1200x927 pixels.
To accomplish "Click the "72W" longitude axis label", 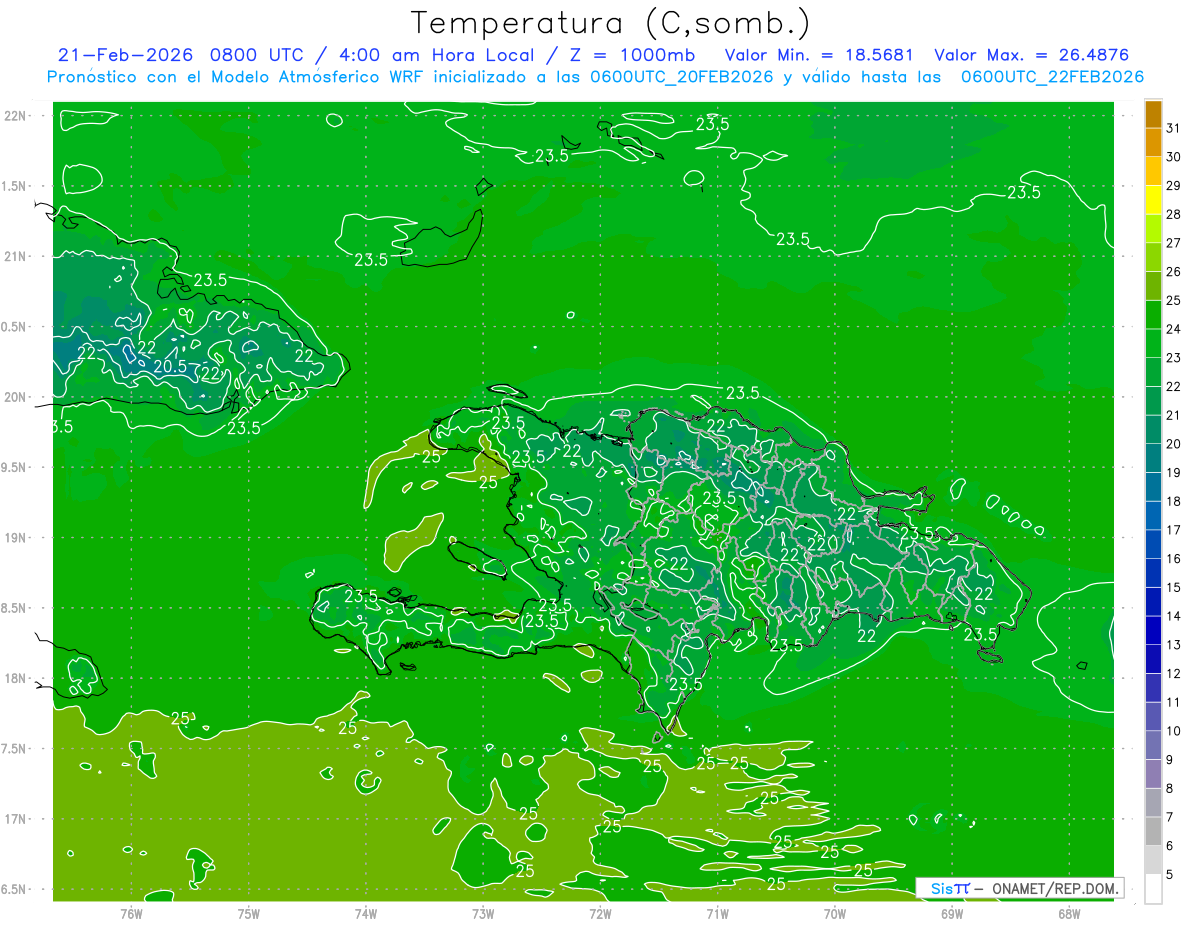I will coord(600,913).
